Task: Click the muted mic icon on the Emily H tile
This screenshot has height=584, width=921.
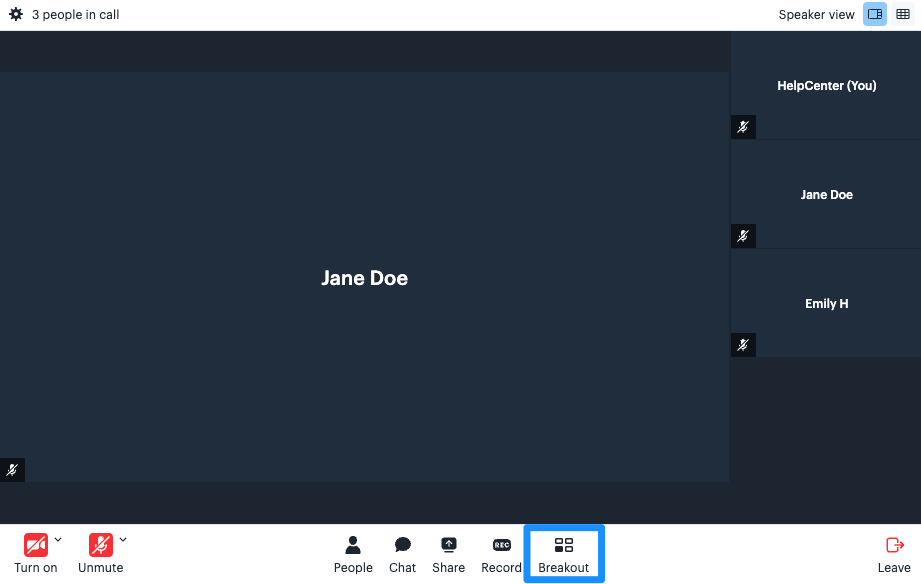Action: [x=743, y=345]
